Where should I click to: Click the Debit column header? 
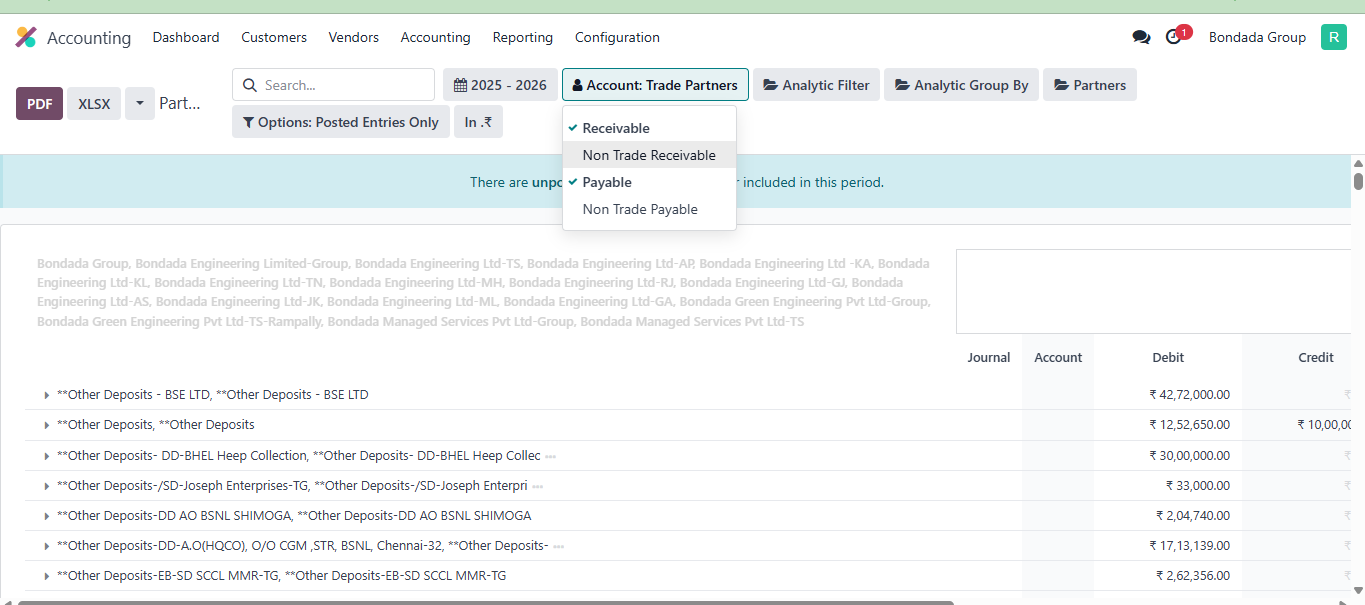tap(1168, 357)
